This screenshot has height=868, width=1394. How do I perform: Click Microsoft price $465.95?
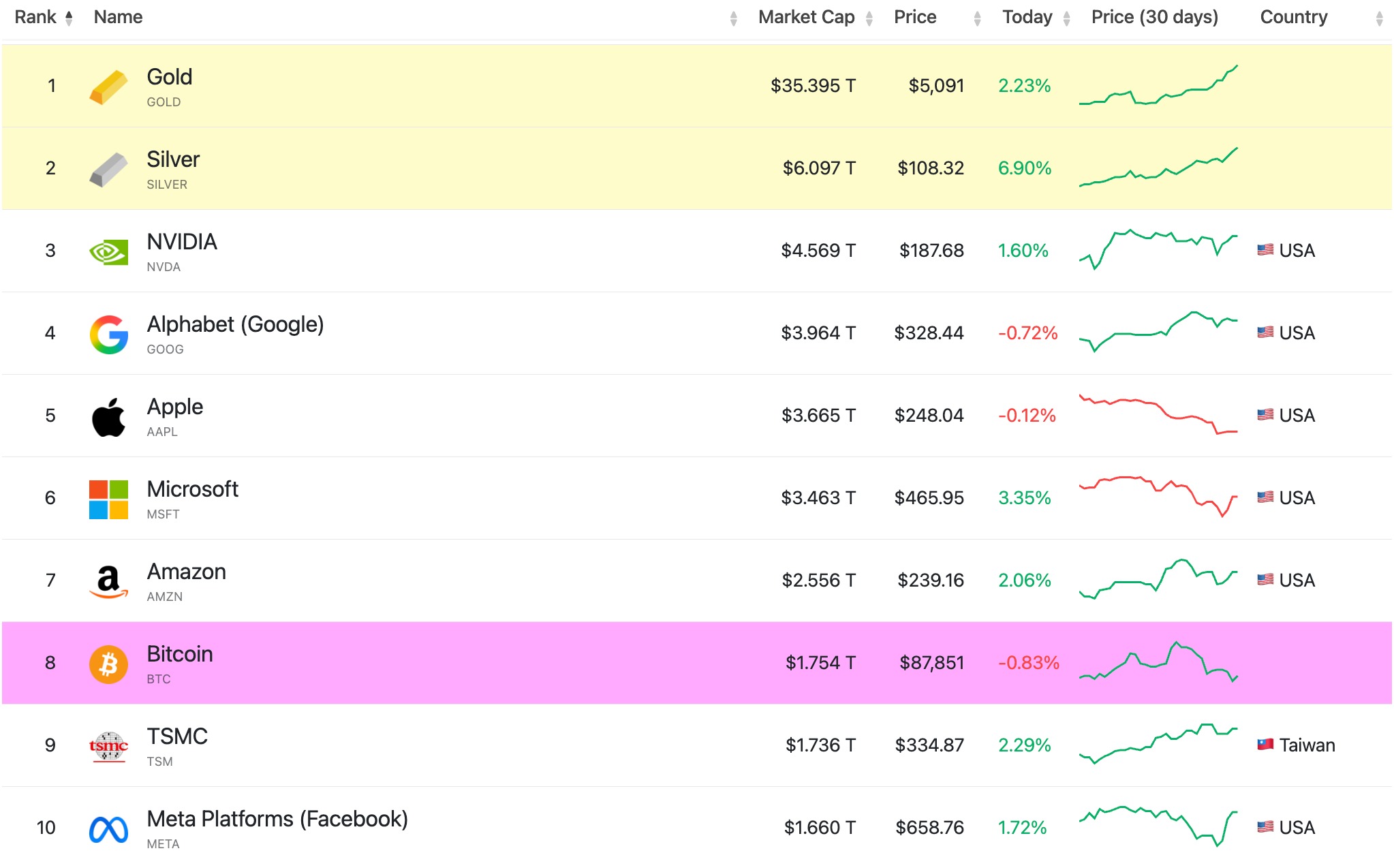click(x=929, y=498)
